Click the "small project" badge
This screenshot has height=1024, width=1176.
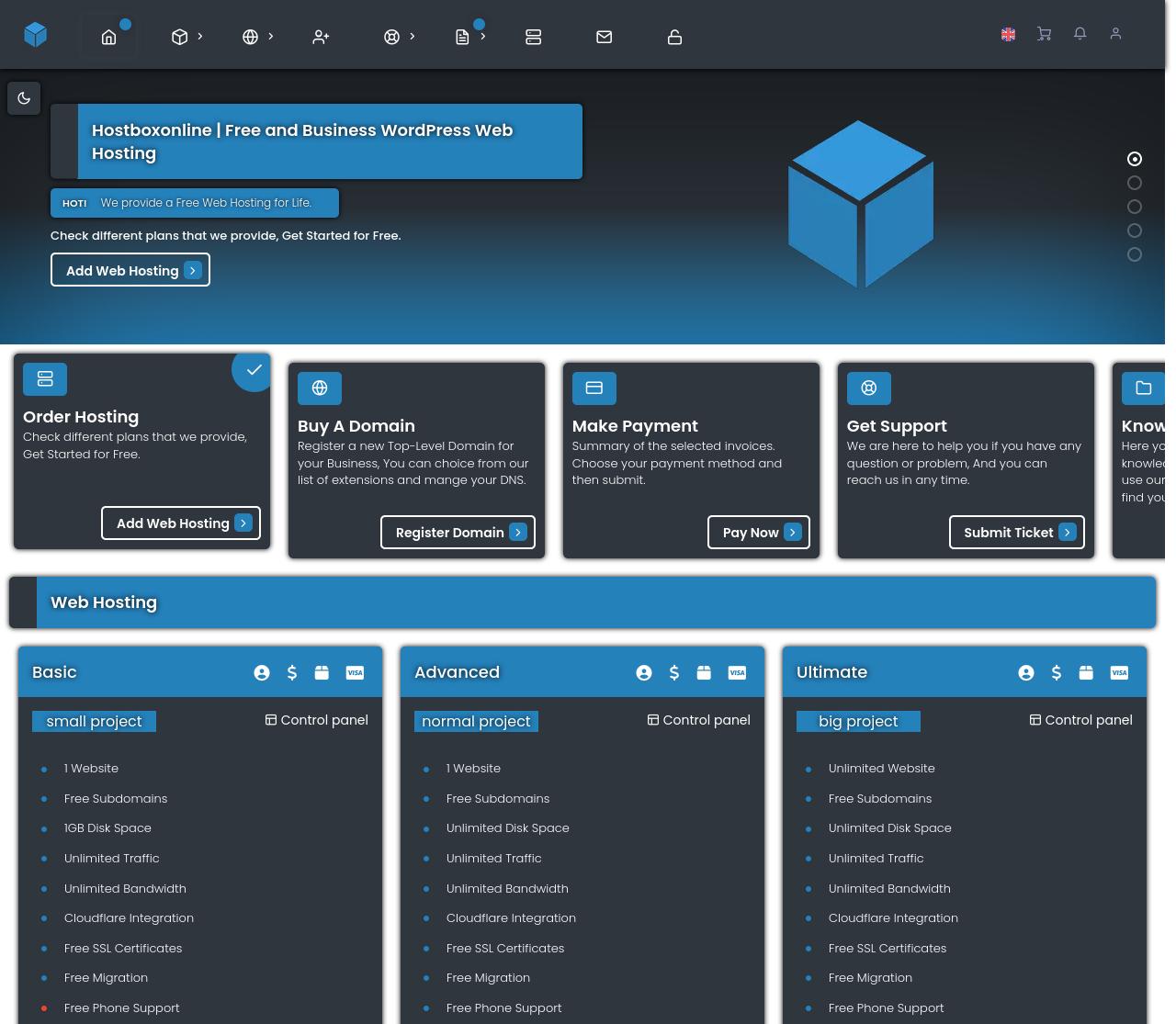[94, 722]
